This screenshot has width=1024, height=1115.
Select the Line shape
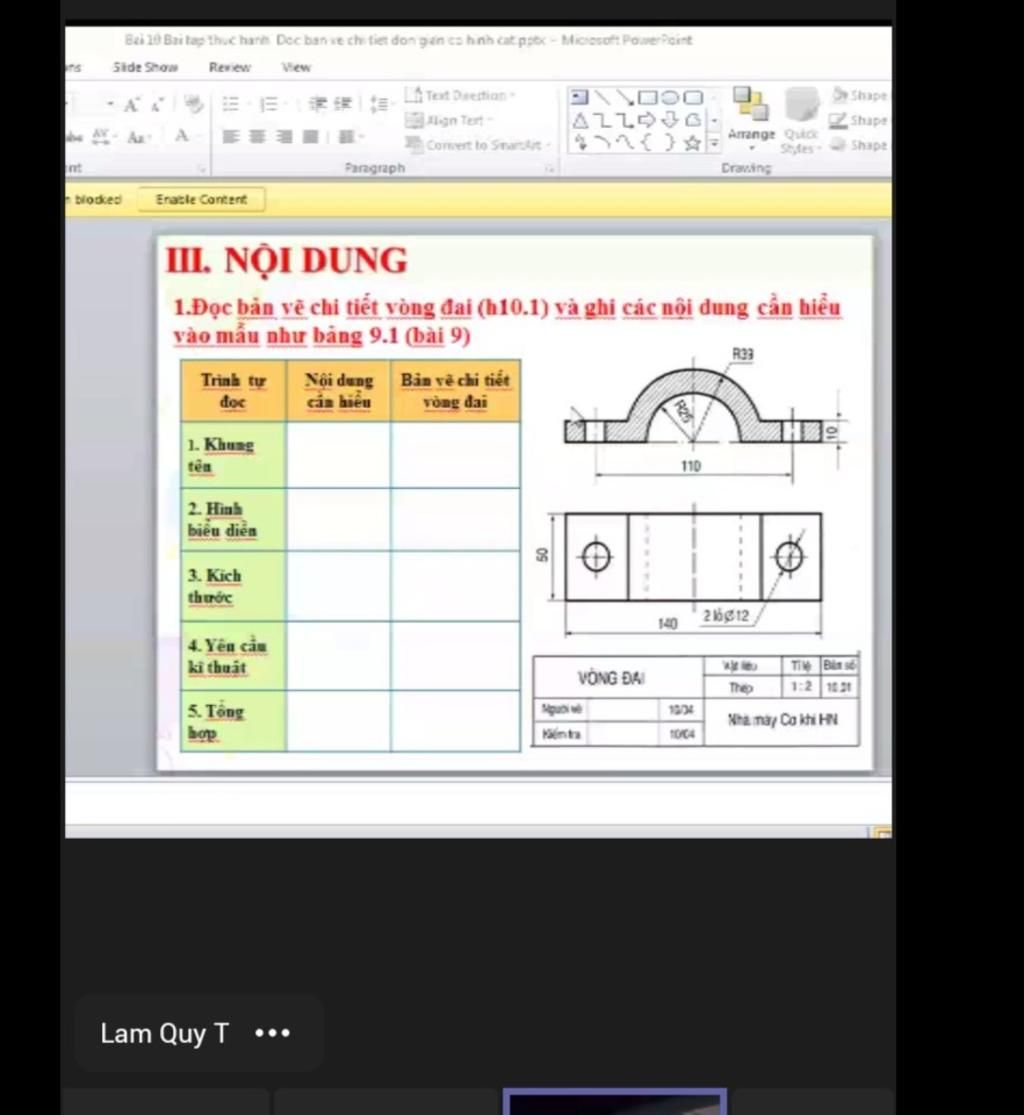[602, 97]
